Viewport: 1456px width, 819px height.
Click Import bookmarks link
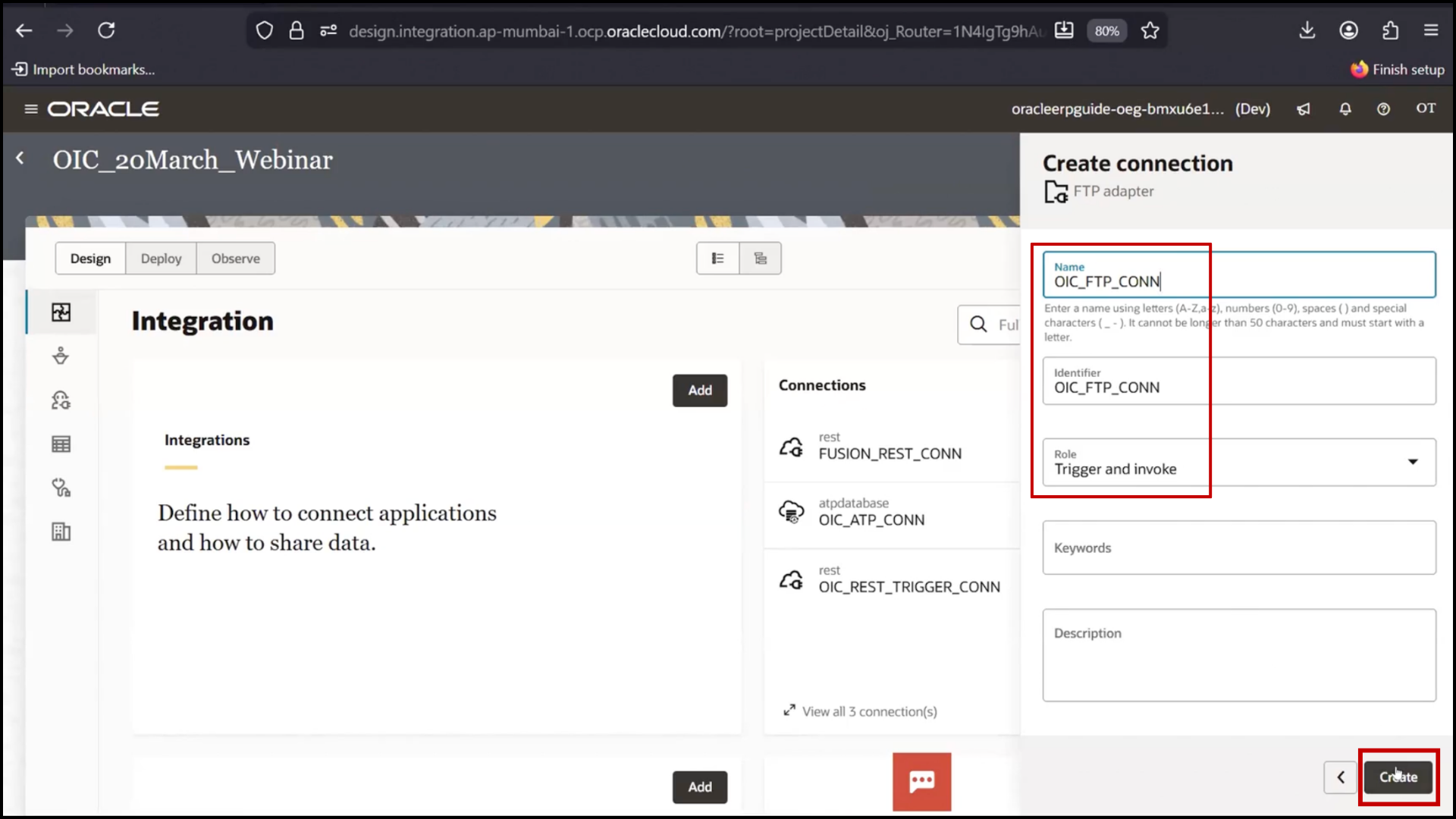coord(83,70)
